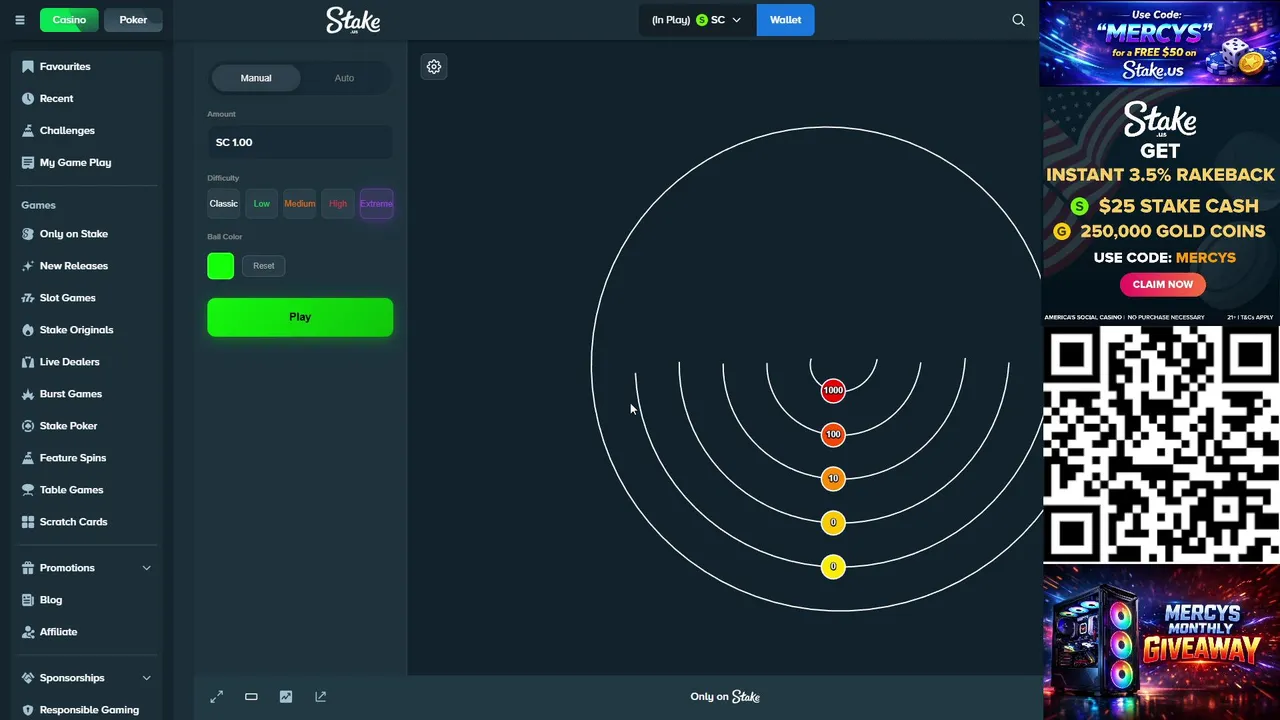
Task: Select Extreme difficulty
Action: coord(377,204)
